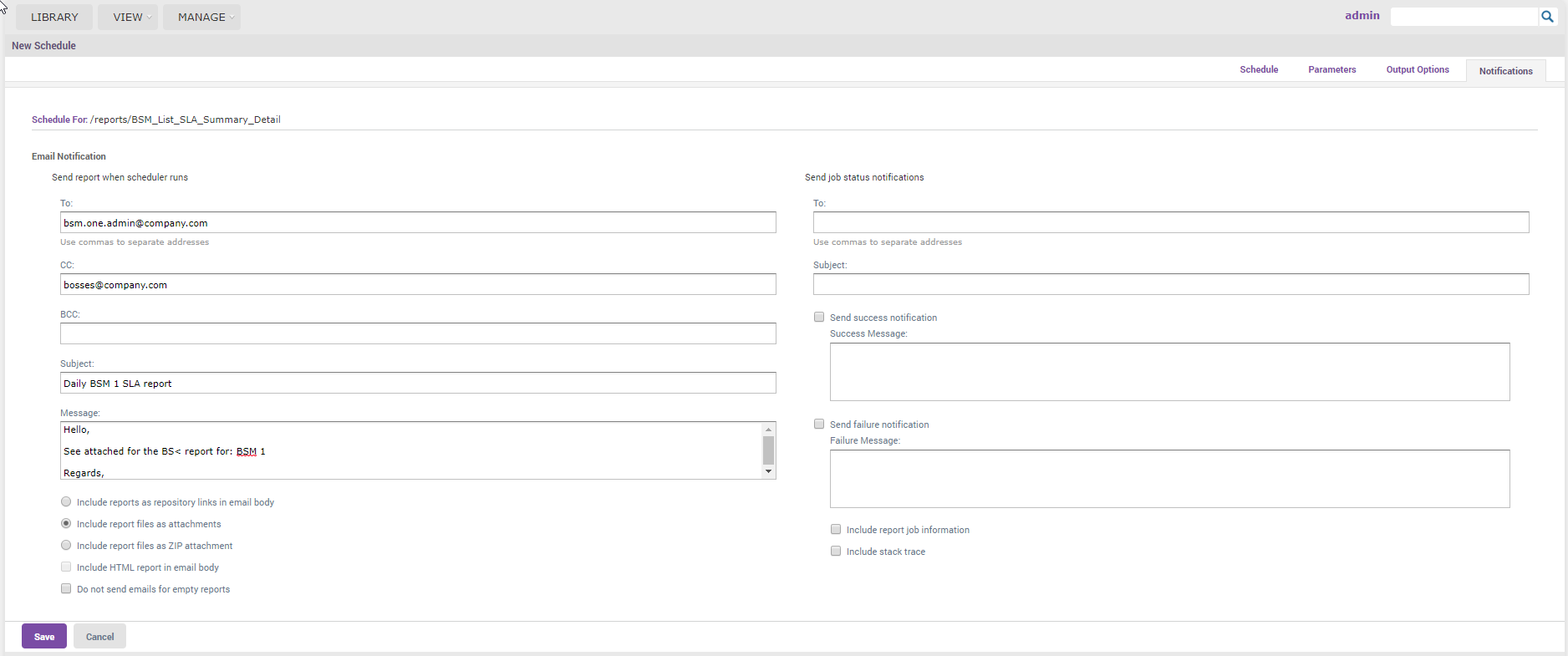Click the /reports/BSM_List_SLA_Summary_Detail path text
1568x656 pixels.
[x=185, y=120]
